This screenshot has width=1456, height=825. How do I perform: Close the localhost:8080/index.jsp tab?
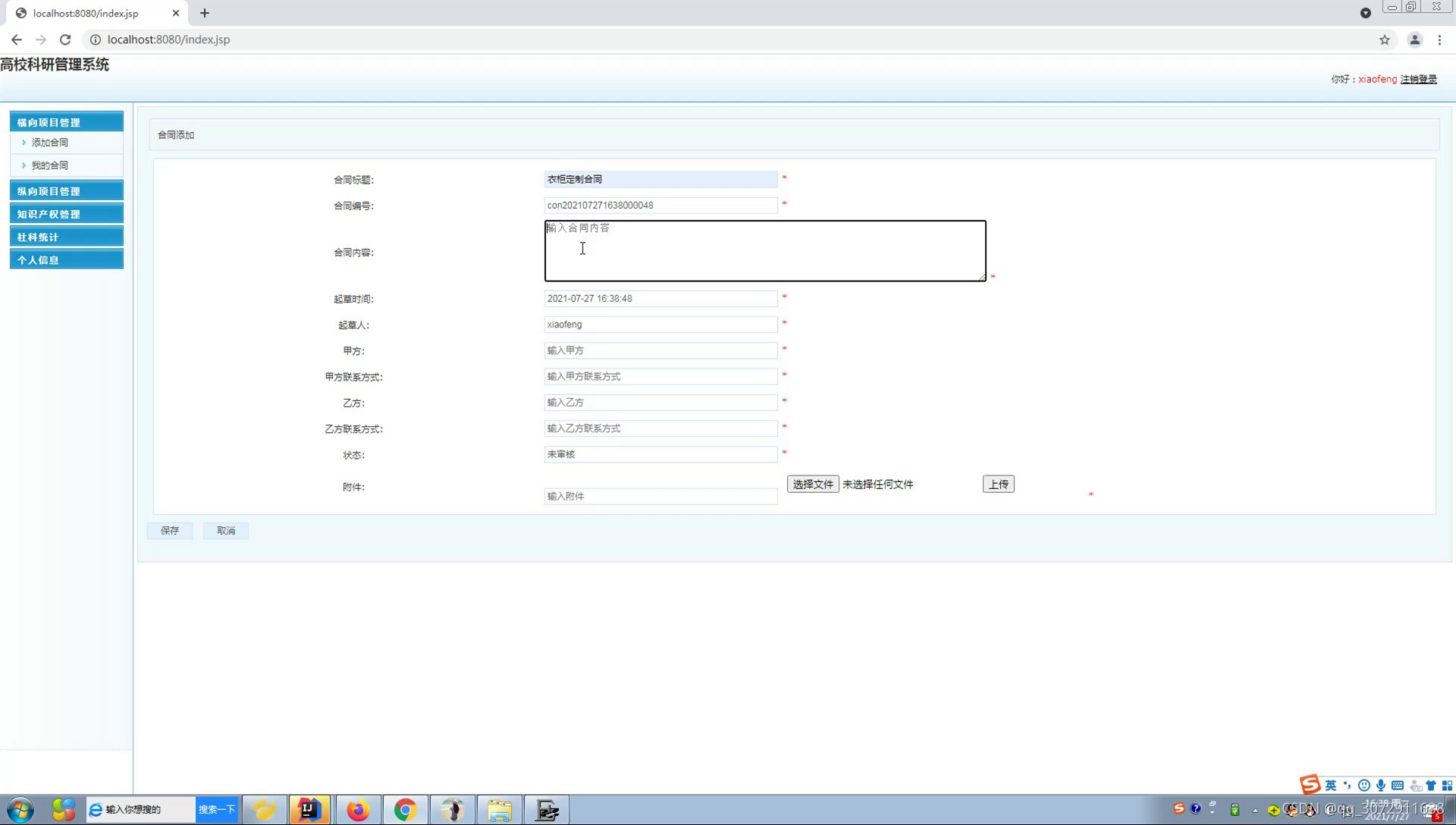176,13
